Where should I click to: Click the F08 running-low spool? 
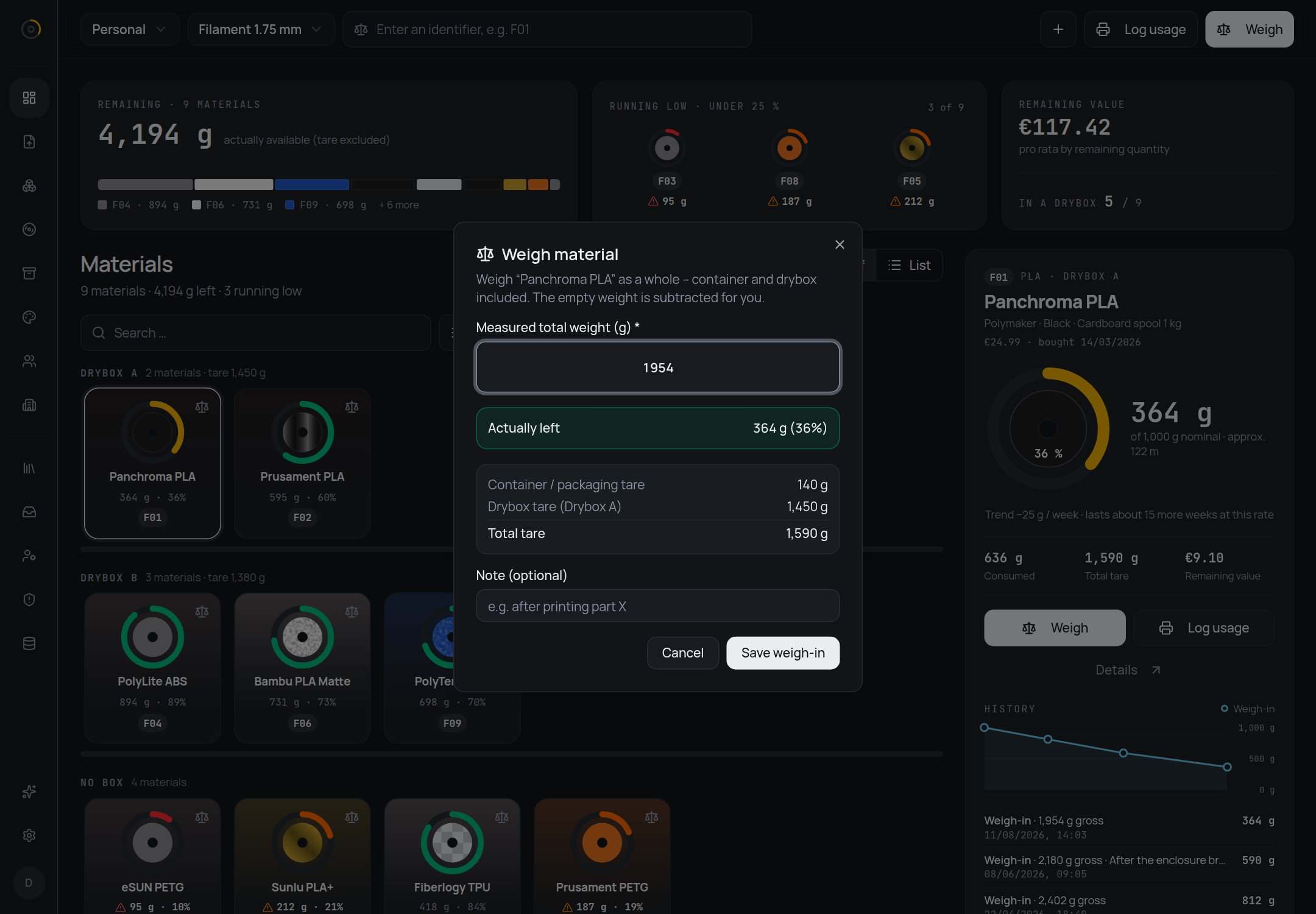click(x=790, y=168)
